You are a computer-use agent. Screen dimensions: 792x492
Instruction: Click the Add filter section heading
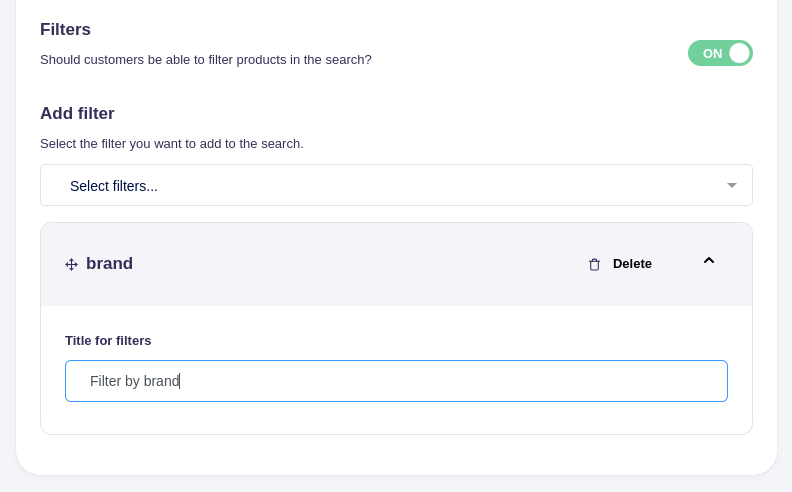tap(77, 114)
